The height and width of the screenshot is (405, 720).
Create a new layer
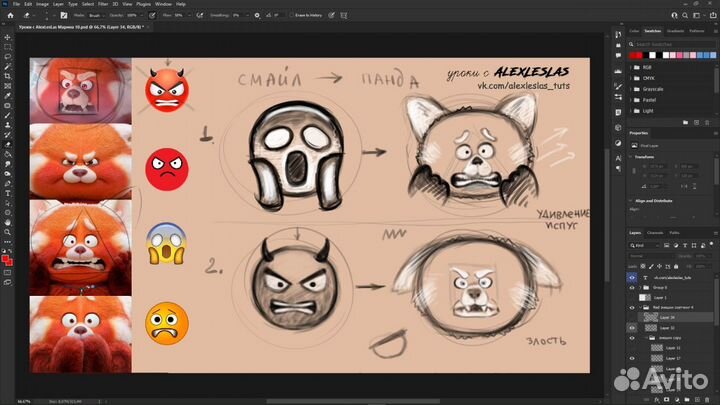(x=698, y=399)
